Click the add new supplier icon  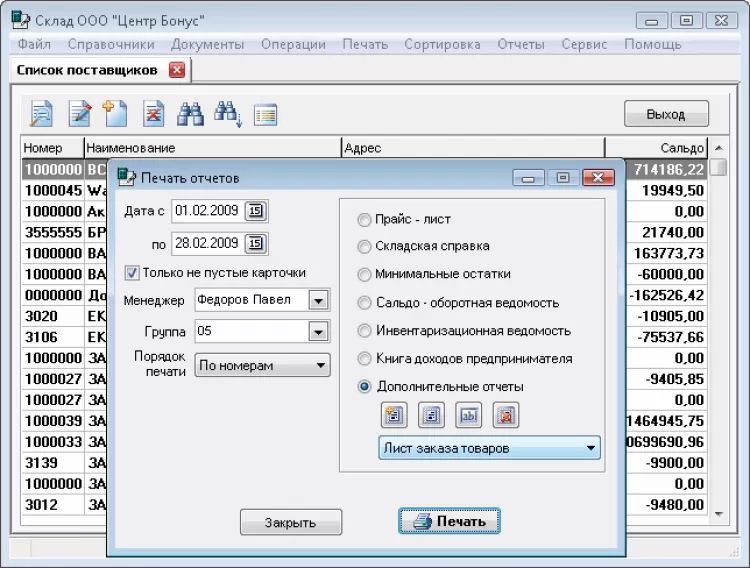[x=115, y=113]
